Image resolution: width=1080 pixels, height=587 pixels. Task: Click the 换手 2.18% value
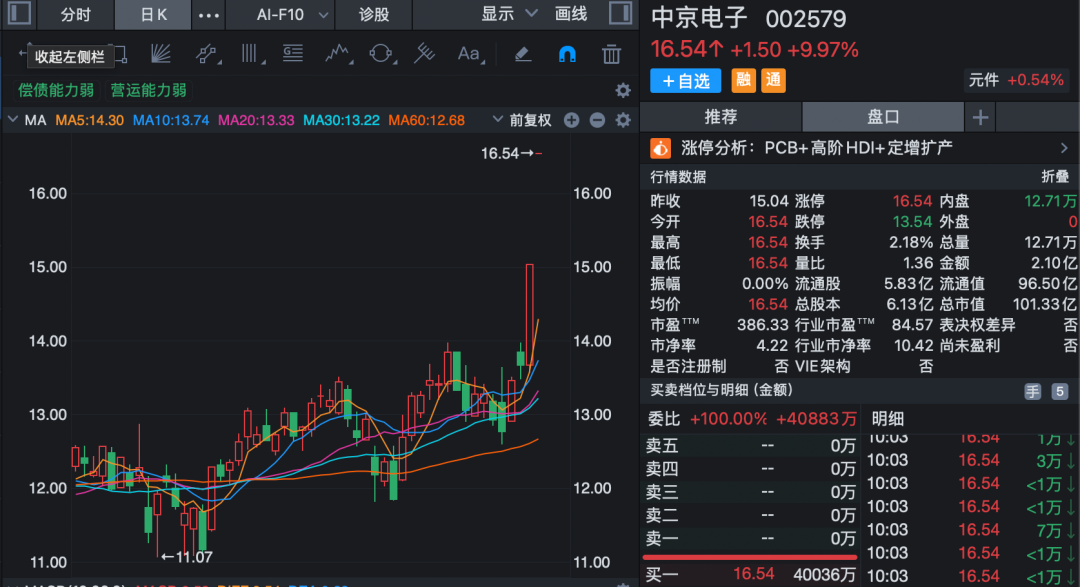click(911, 243)
